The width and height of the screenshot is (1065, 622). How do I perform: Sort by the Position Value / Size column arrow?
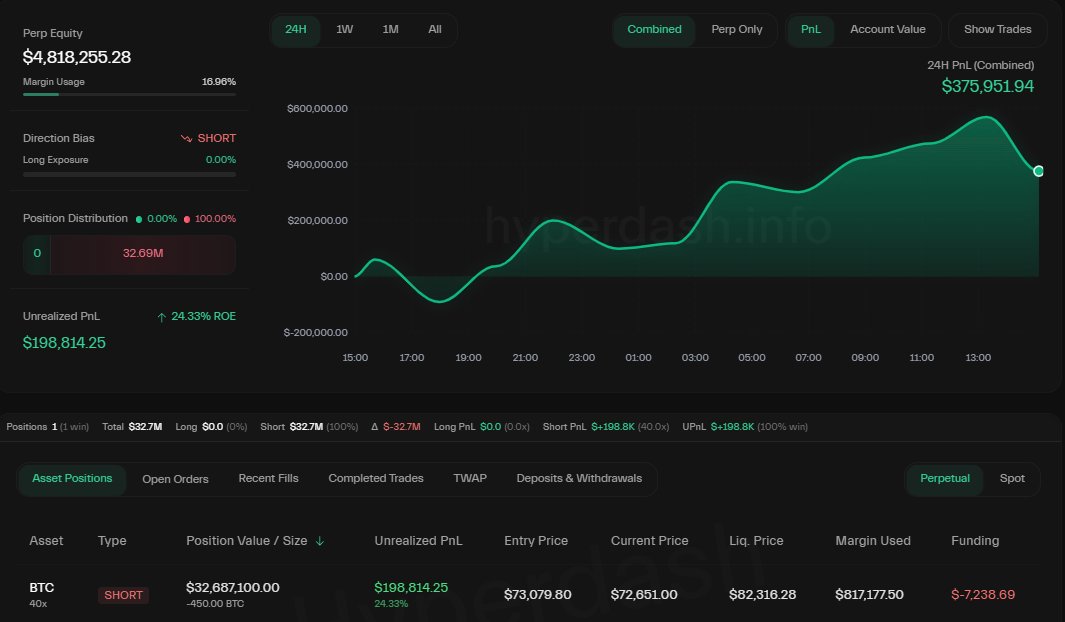(x=320, y=540)
